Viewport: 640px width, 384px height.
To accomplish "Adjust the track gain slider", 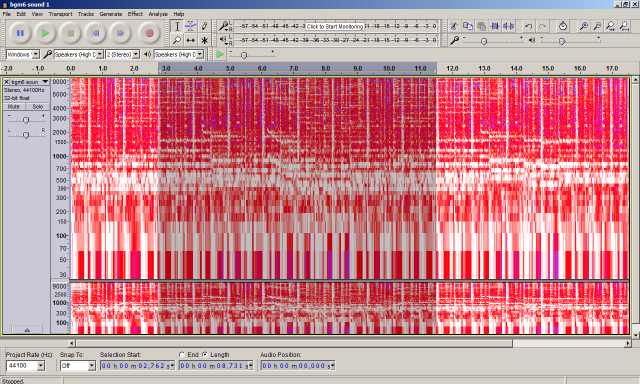I will click(26, 120).
